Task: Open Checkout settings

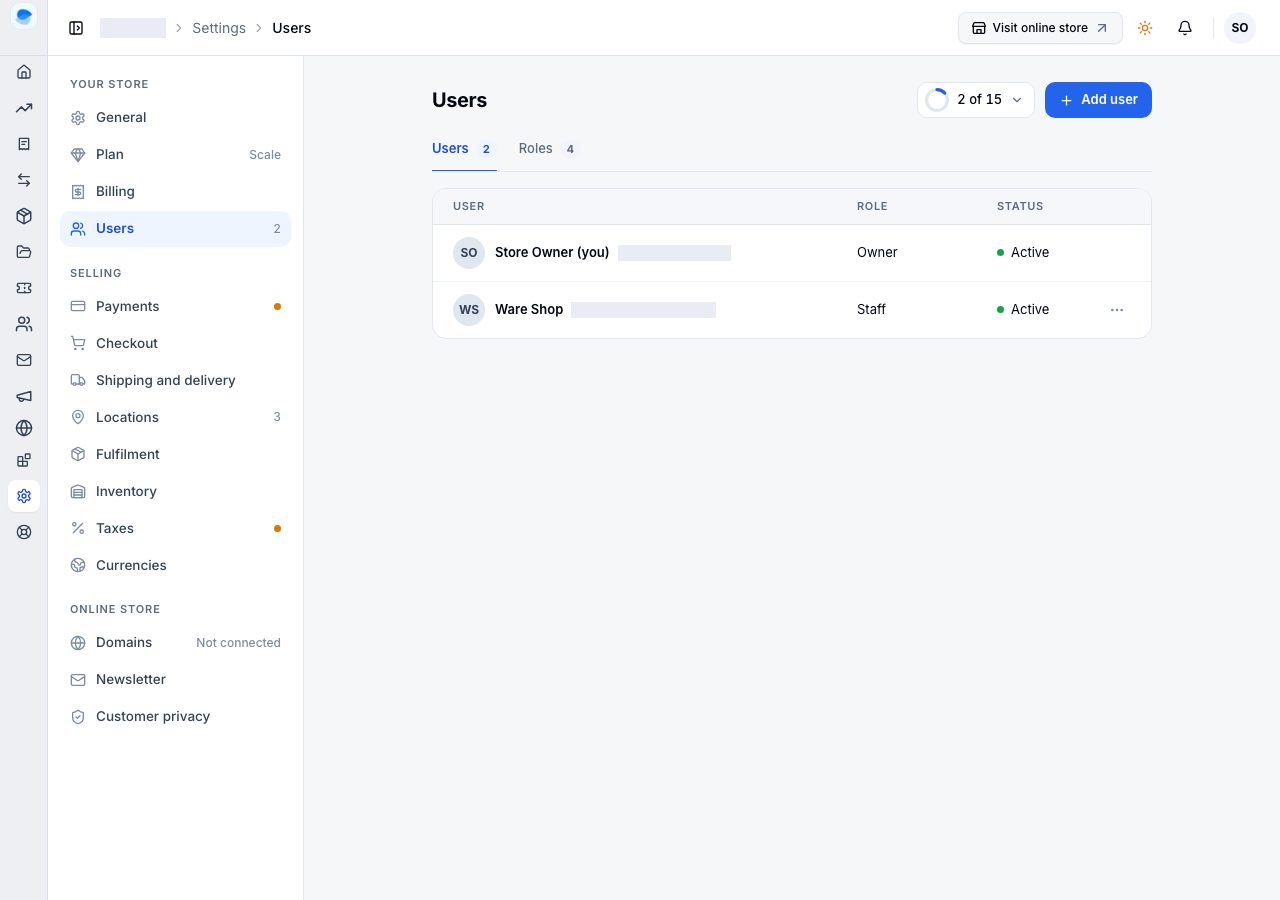Action: pyautogui.click(x=175, y=343)
